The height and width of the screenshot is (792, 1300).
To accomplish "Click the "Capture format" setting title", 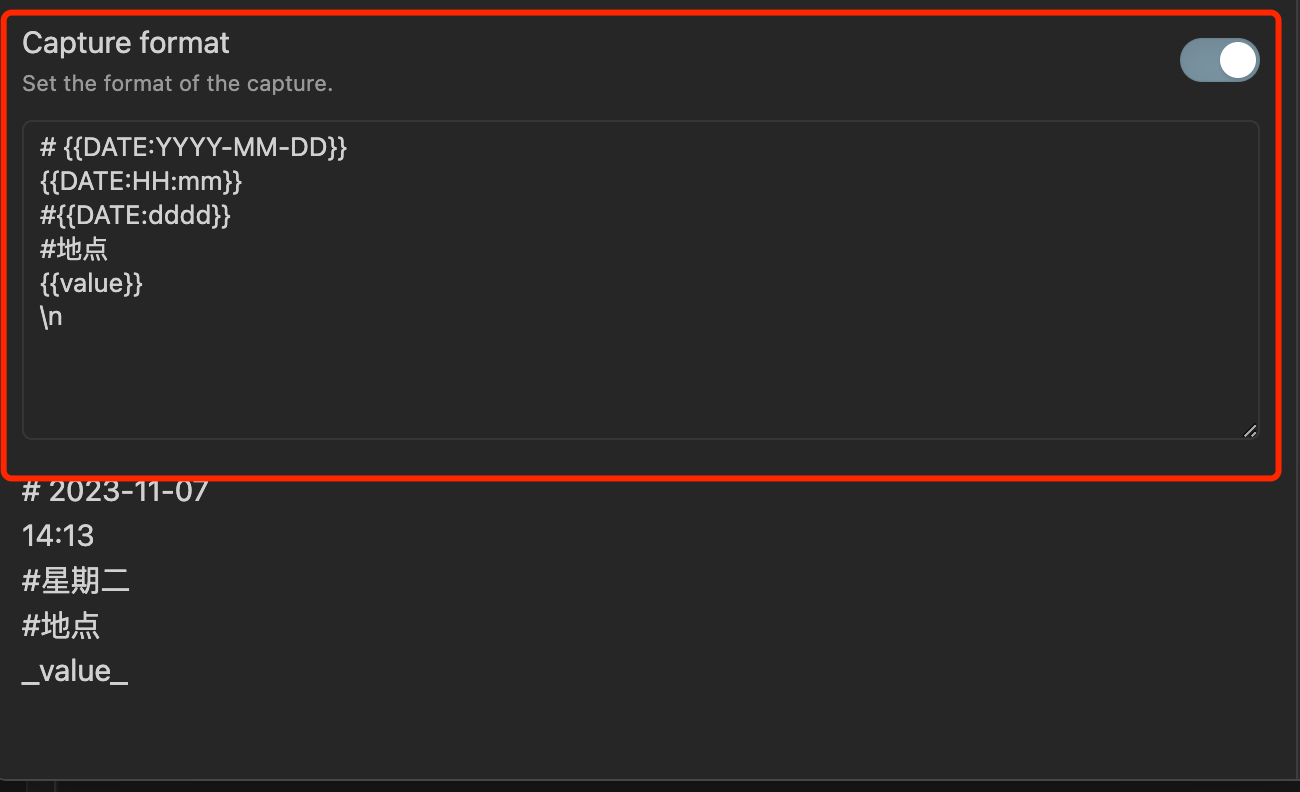I will [x=126, y=43].
